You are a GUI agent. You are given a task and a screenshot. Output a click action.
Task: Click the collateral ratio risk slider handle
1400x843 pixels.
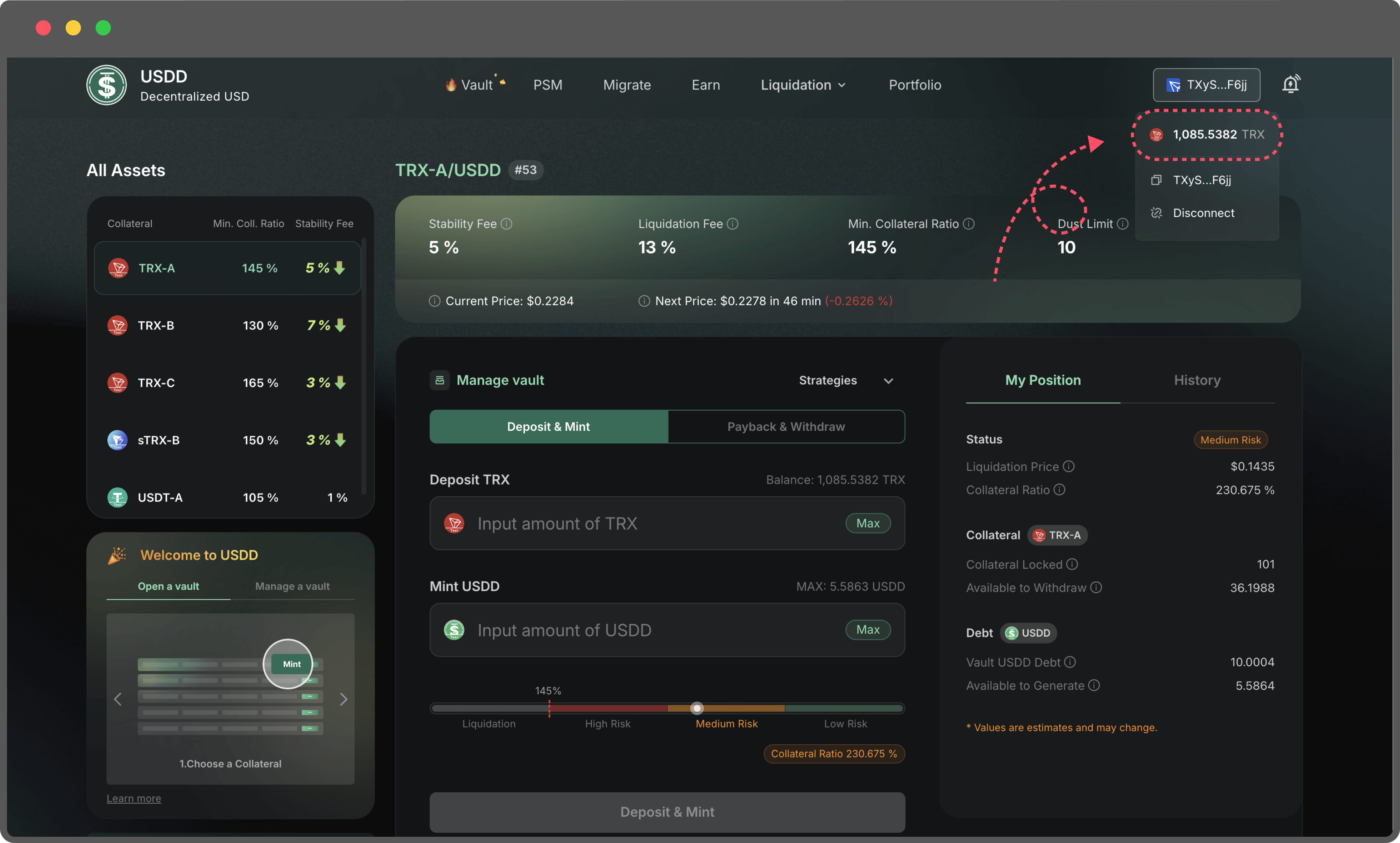click(697, 708)
